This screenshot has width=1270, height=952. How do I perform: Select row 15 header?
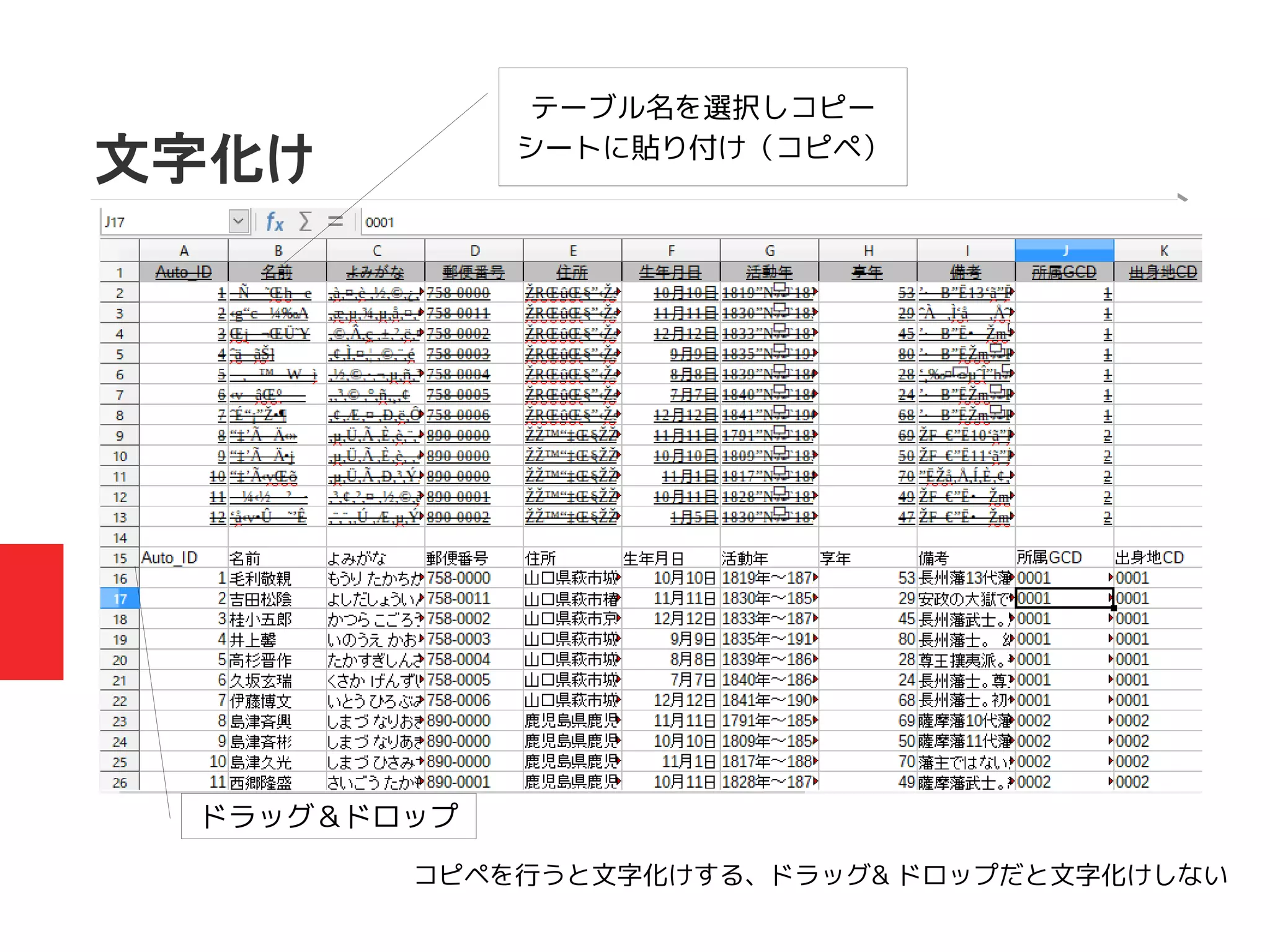[120, 558]
